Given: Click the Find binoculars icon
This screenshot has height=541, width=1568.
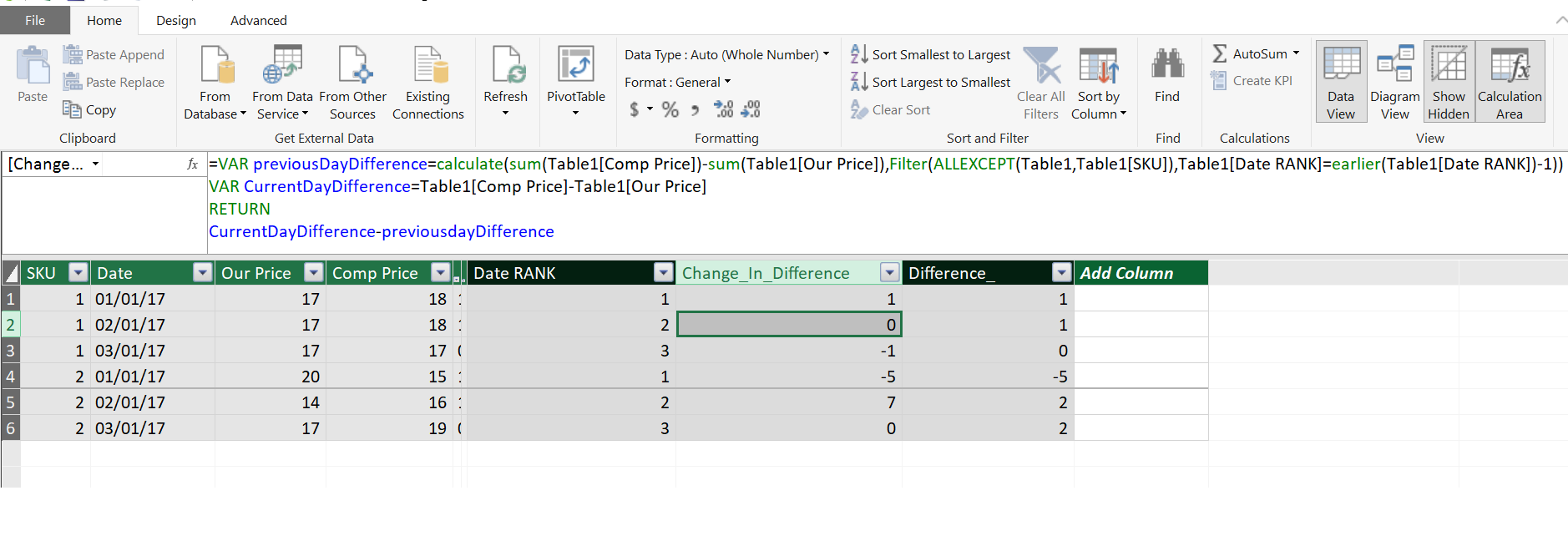Looking at the screenshot, I should pyautogui.click(x=1167, y=64).
